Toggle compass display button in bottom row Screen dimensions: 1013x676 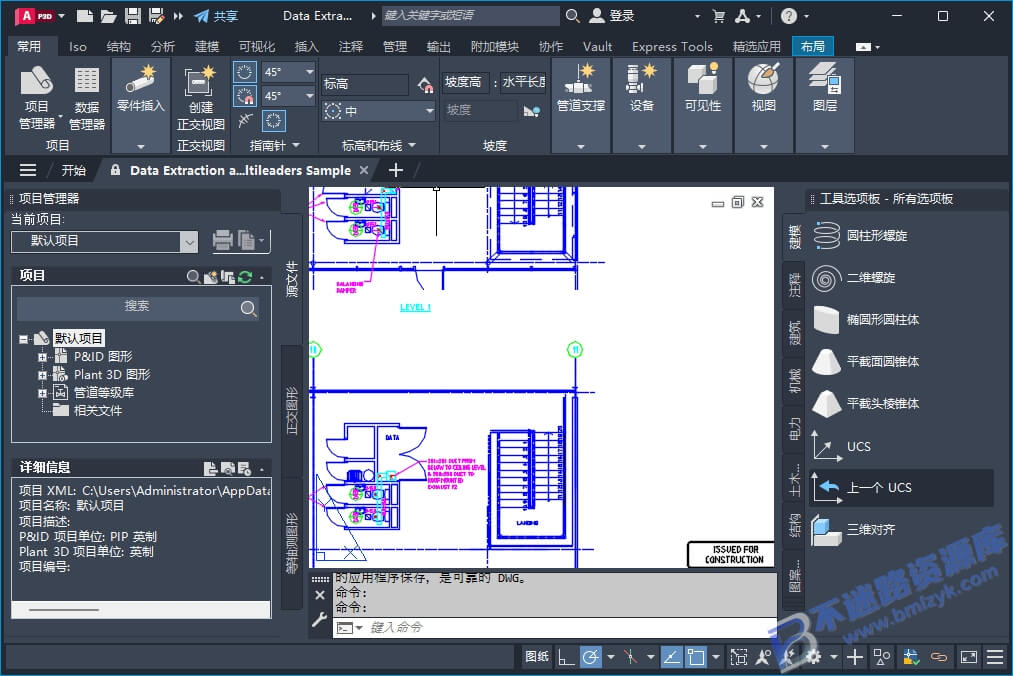tap(273, 120)
